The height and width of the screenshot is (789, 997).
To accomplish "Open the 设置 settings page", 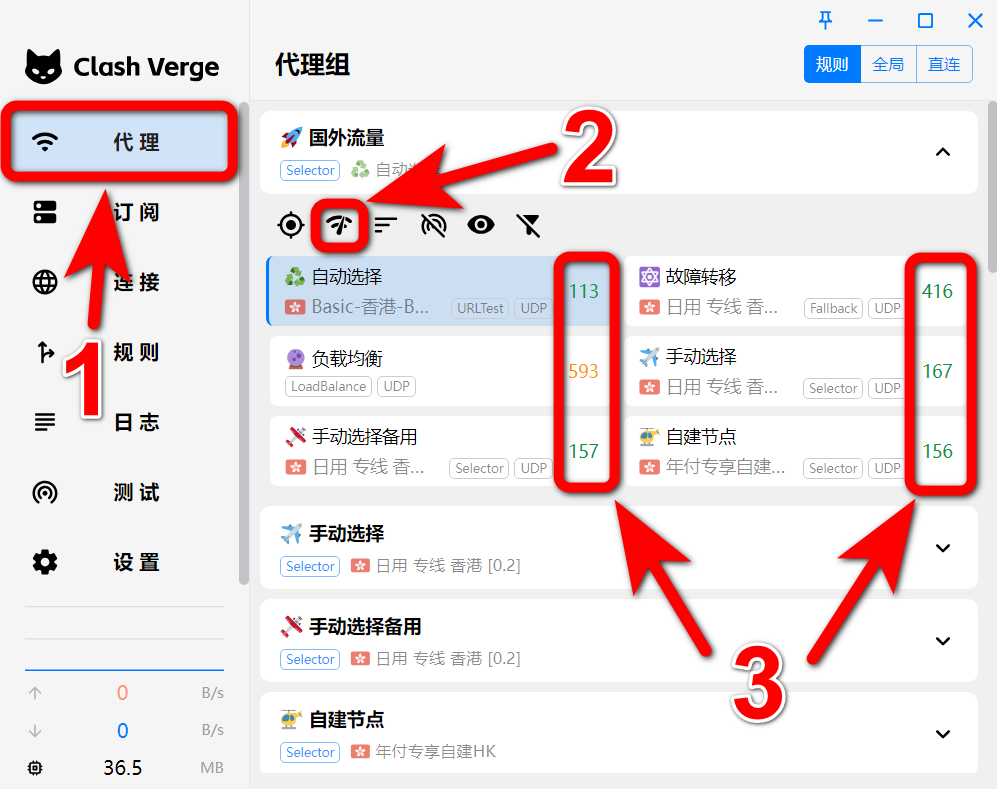I will point(120,562).
